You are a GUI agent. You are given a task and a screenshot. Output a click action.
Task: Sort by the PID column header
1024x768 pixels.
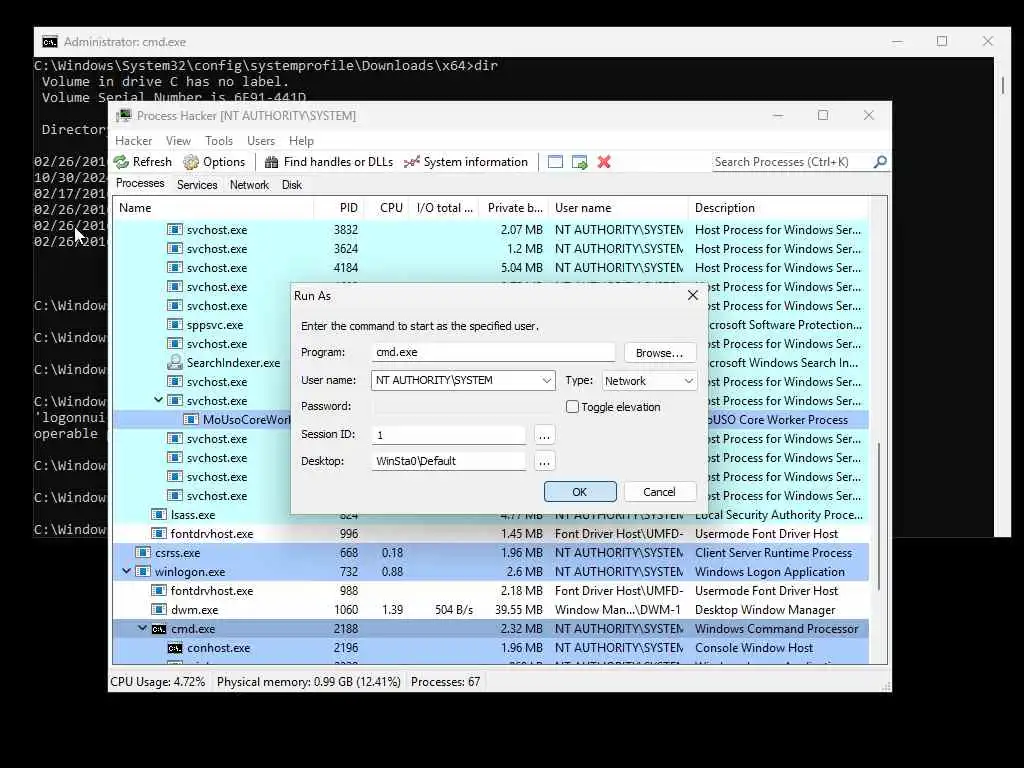[338, 208]
